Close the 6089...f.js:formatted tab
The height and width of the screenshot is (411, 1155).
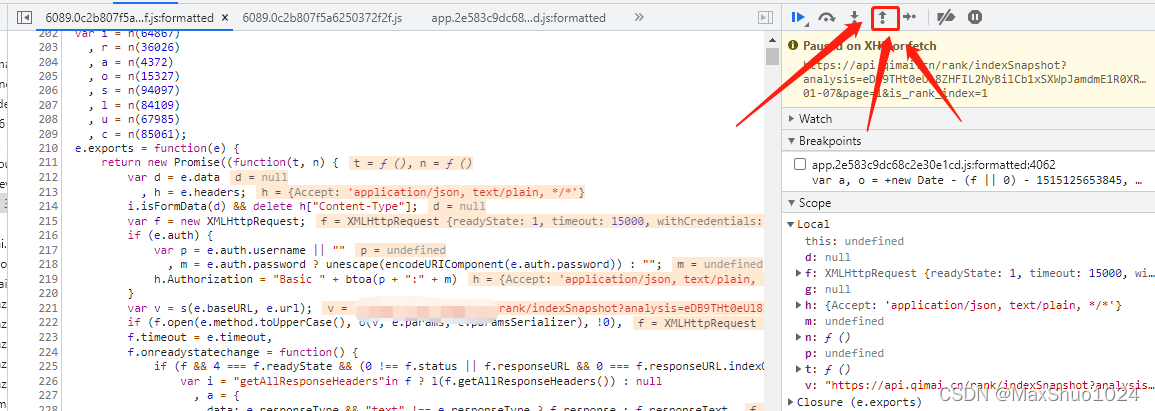pos(224,17)
